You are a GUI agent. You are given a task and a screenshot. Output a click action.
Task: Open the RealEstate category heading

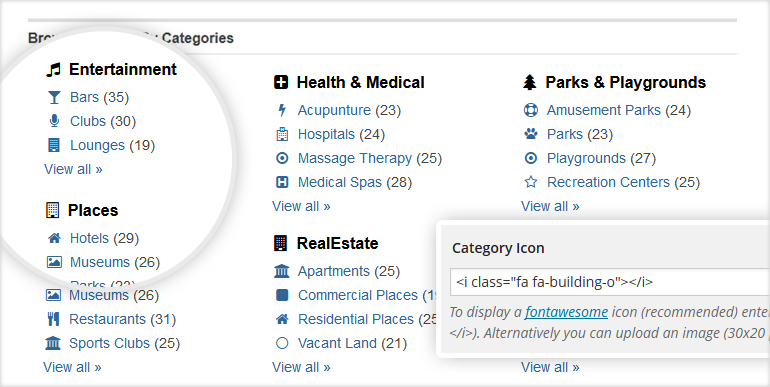point(337,243)
